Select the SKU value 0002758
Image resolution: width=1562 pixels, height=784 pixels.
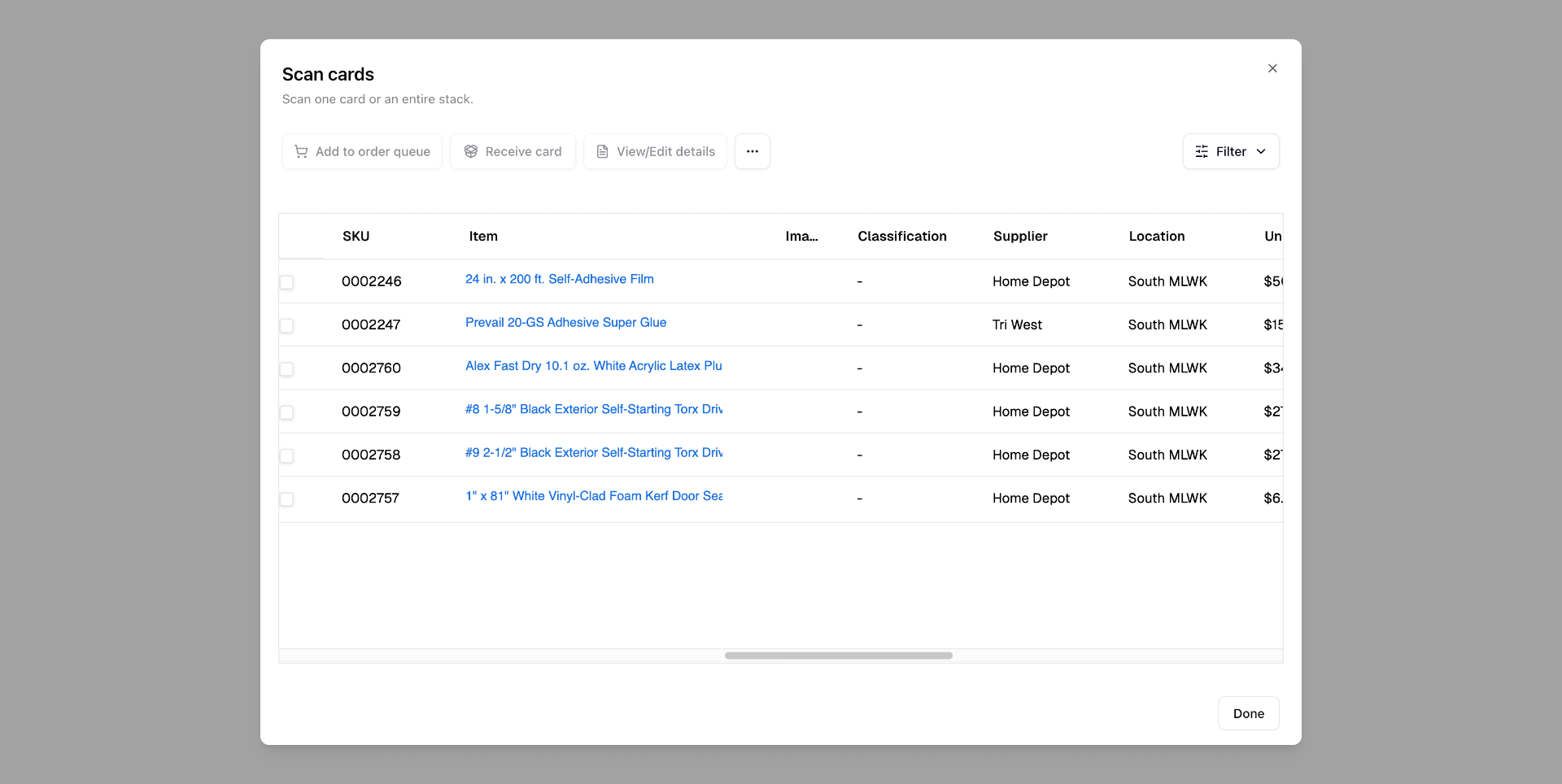(371, 455)
